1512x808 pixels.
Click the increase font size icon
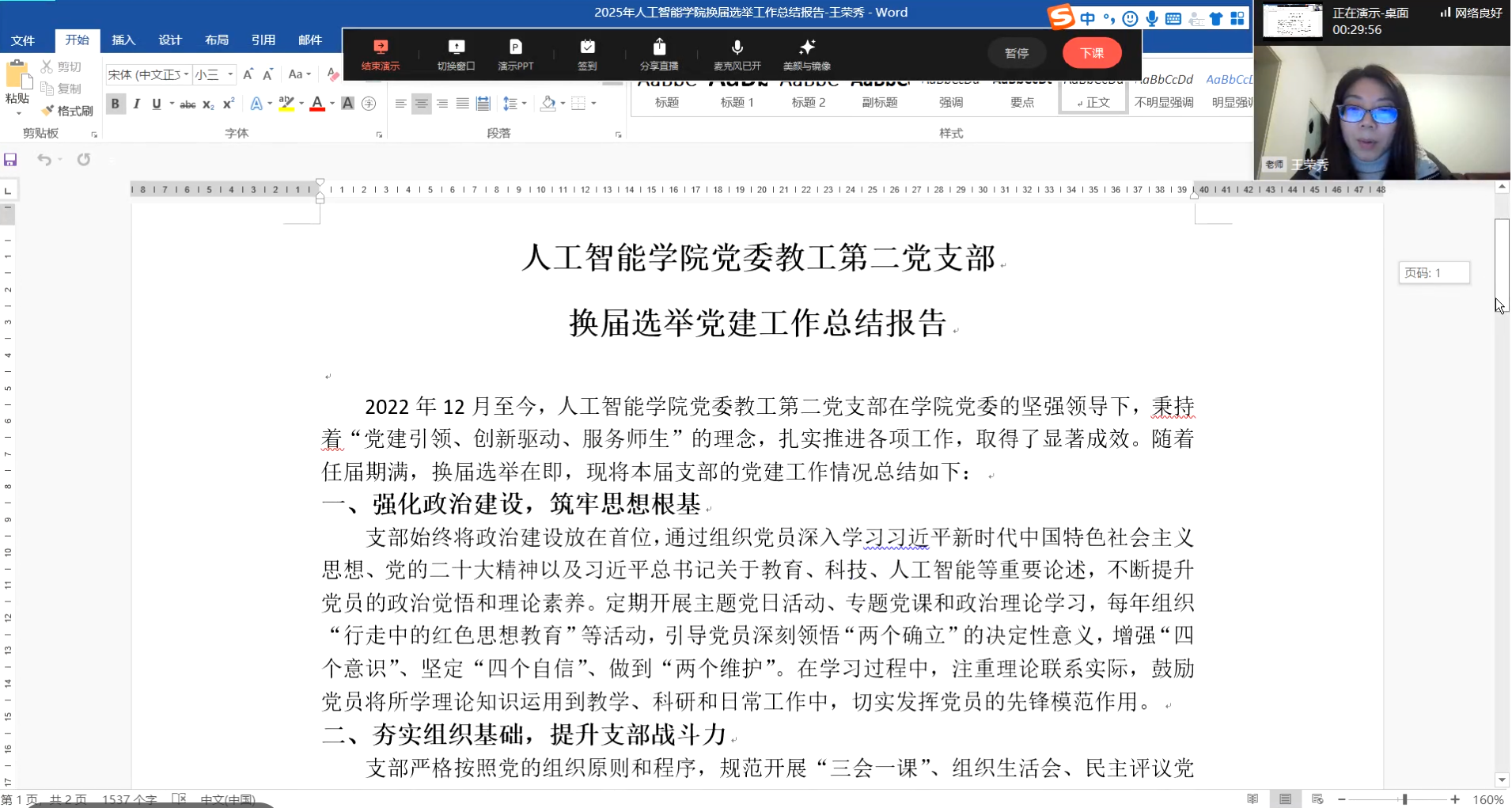pyautogui.click(x=248, y=74)
